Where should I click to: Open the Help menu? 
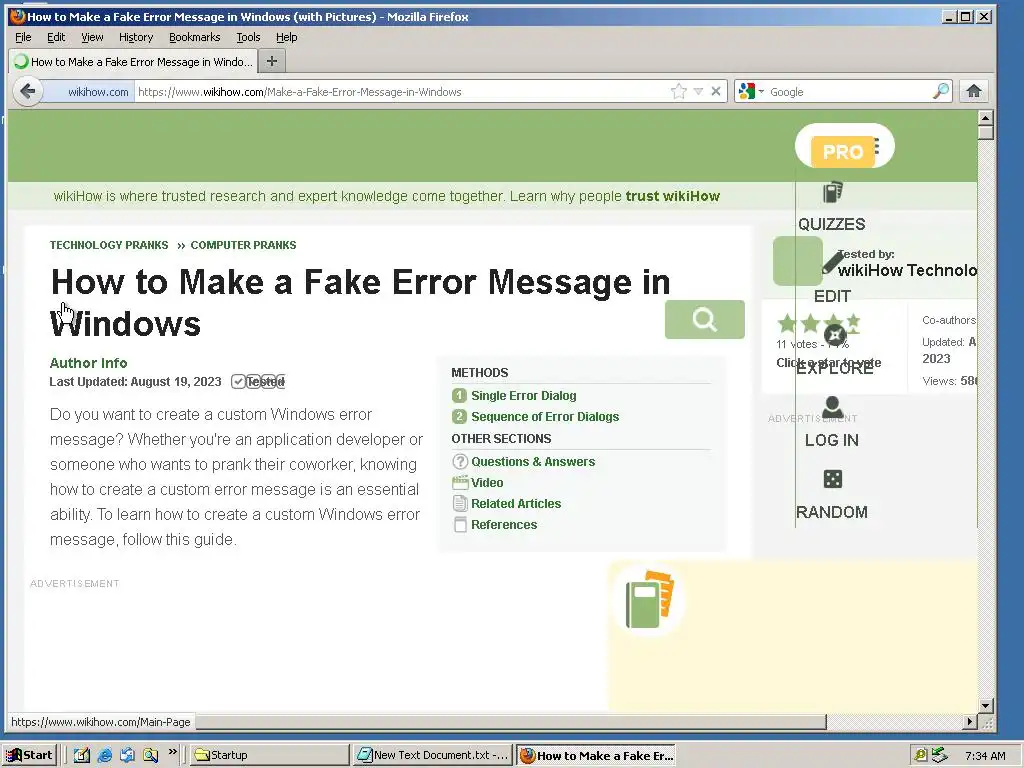click(286, 37)
